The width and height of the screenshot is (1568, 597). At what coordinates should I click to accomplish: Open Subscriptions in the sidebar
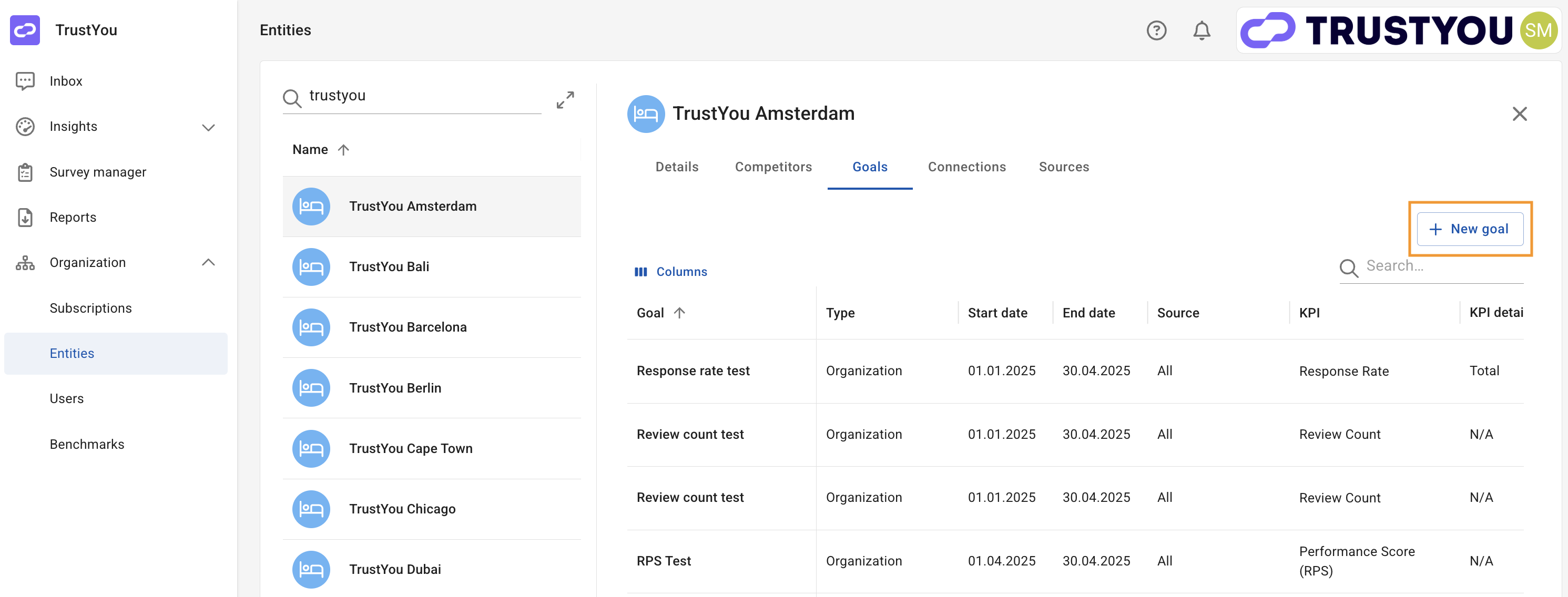click(90, 308)
